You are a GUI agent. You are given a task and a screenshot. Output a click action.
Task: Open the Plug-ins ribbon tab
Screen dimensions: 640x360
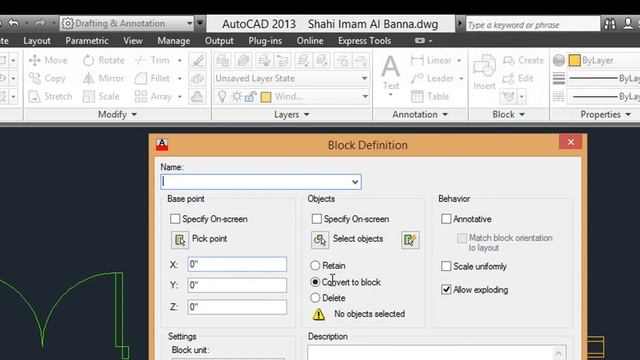point(265,41)
